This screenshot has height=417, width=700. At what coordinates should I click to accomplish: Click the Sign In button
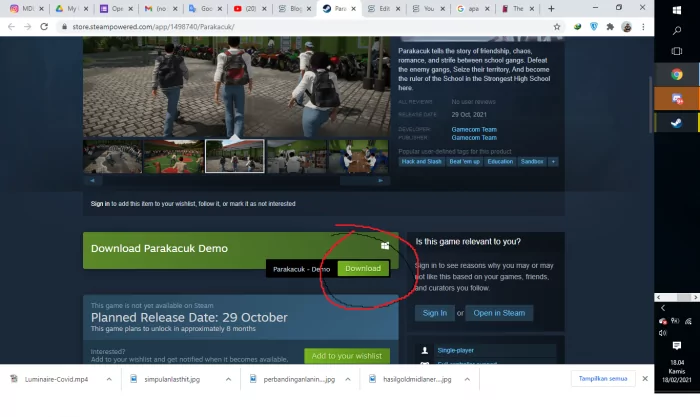434,313
